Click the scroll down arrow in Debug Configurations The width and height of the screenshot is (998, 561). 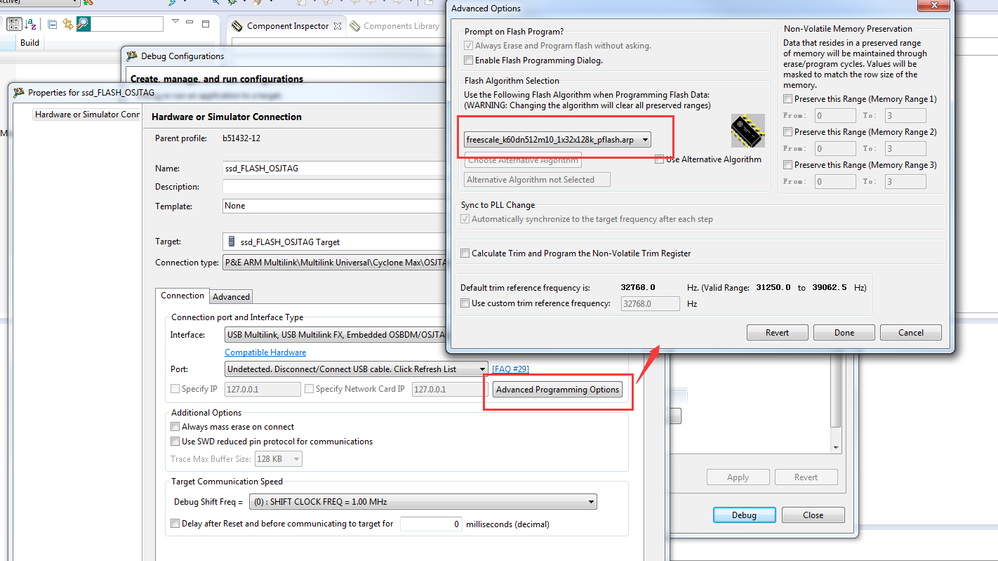pos(836,448)
